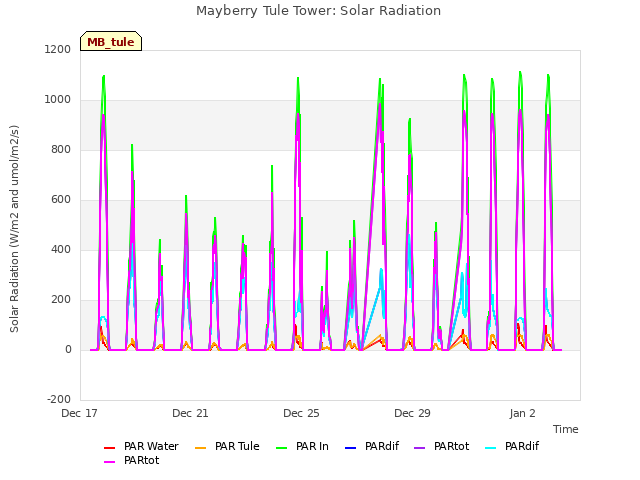Click the 1000 y-axis tick label
The width and height of the screenshot is (640, 480).
point(58,100)
